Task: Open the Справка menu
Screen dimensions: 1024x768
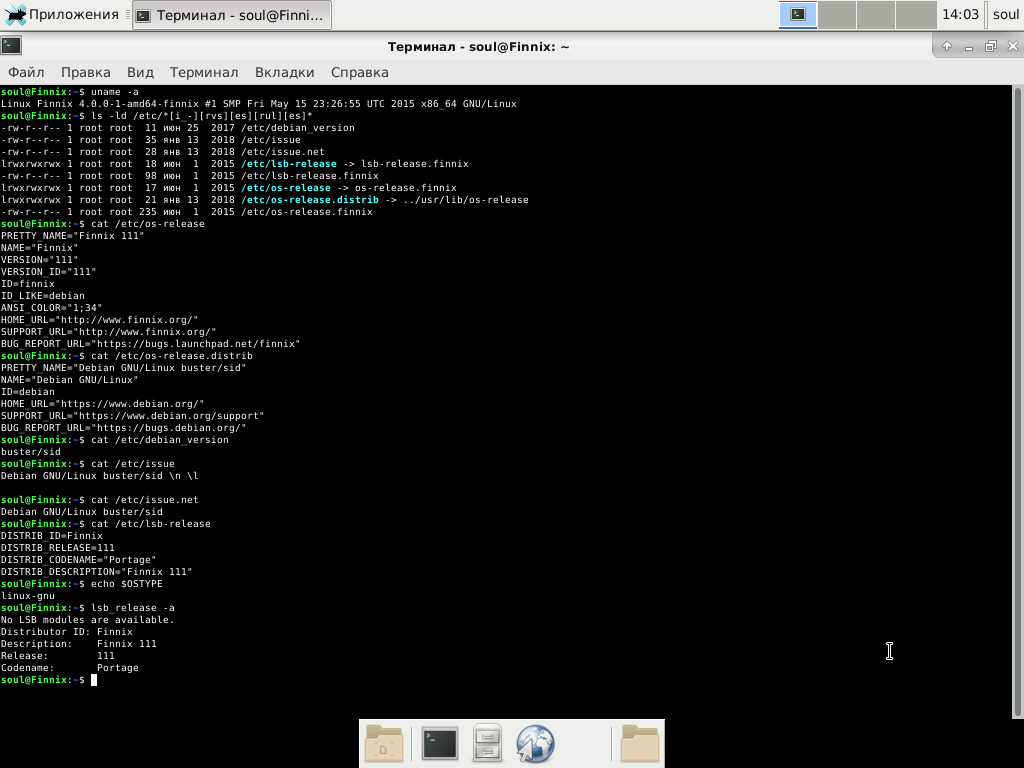Action: tap(360, 72)
